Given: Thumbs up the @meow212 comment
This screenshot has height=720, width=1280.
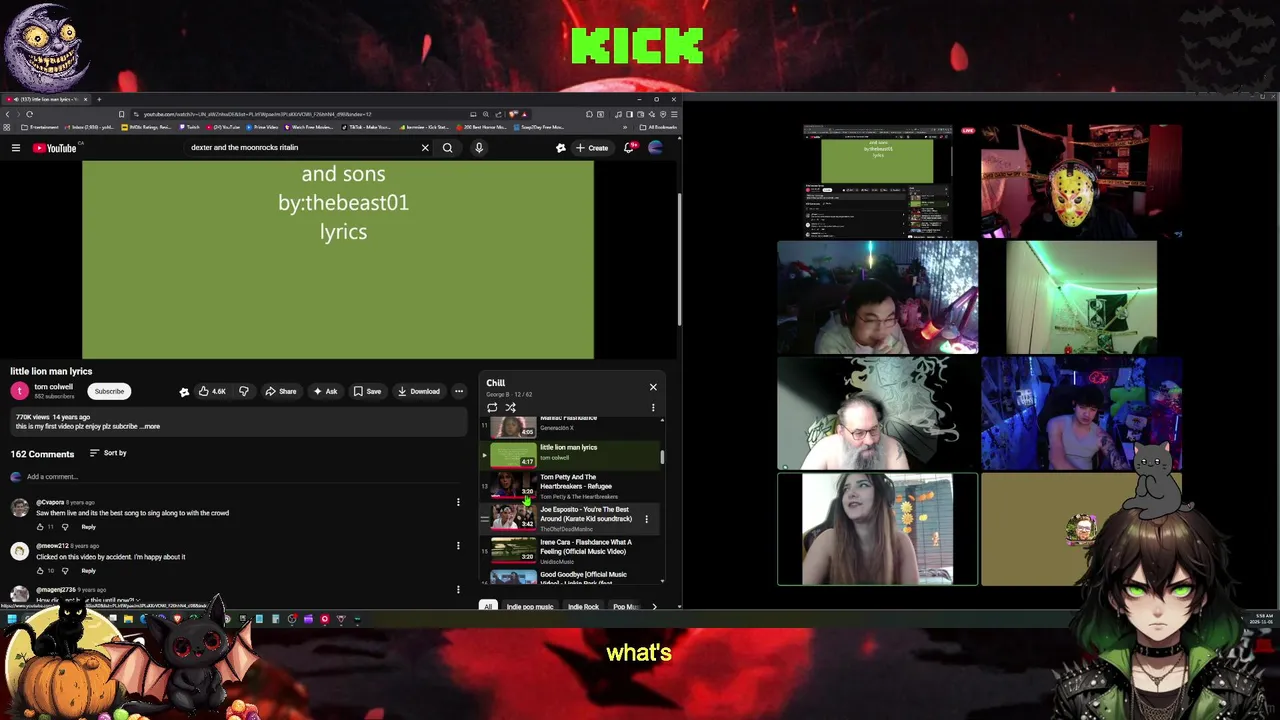Looking at the screenshot, I should 41,571.
